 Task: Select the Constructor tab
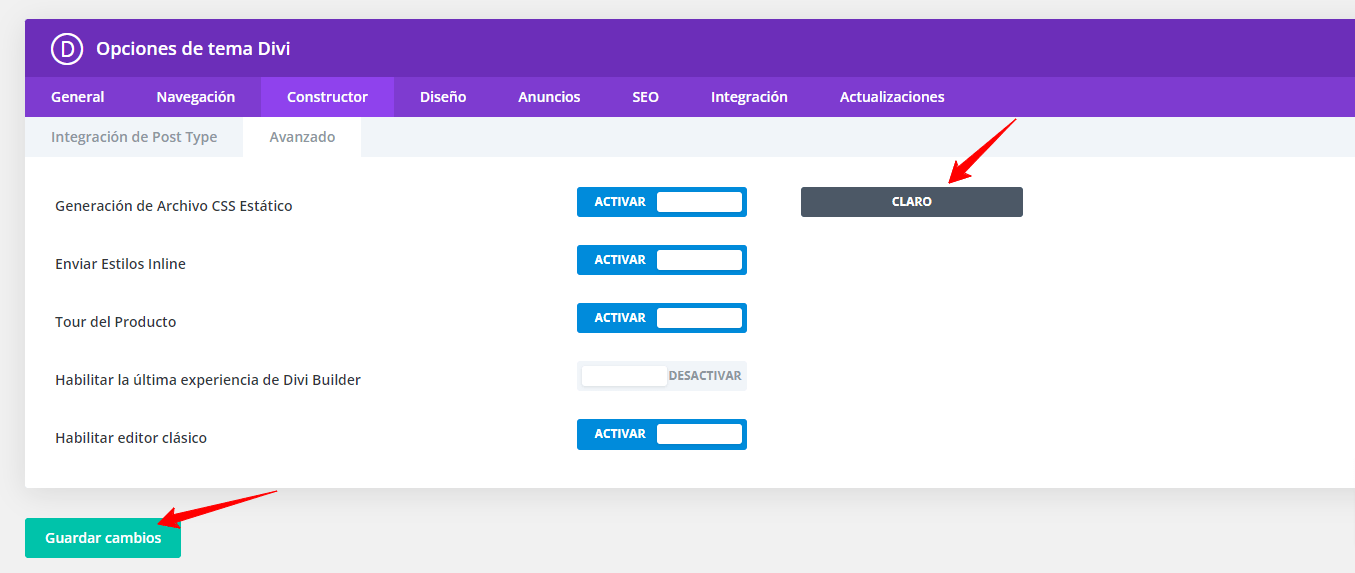coord(327,97)
